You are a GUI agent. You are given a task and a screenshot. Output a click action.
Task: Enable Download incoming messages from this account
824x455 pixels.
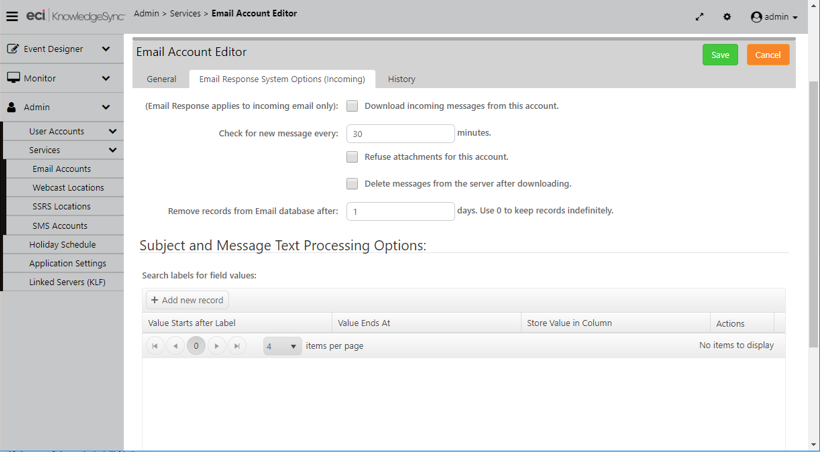point(352,106)
